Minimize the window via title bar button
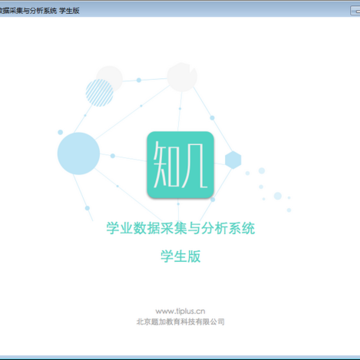This screenshot has width=360, height=360. [355, 11]
